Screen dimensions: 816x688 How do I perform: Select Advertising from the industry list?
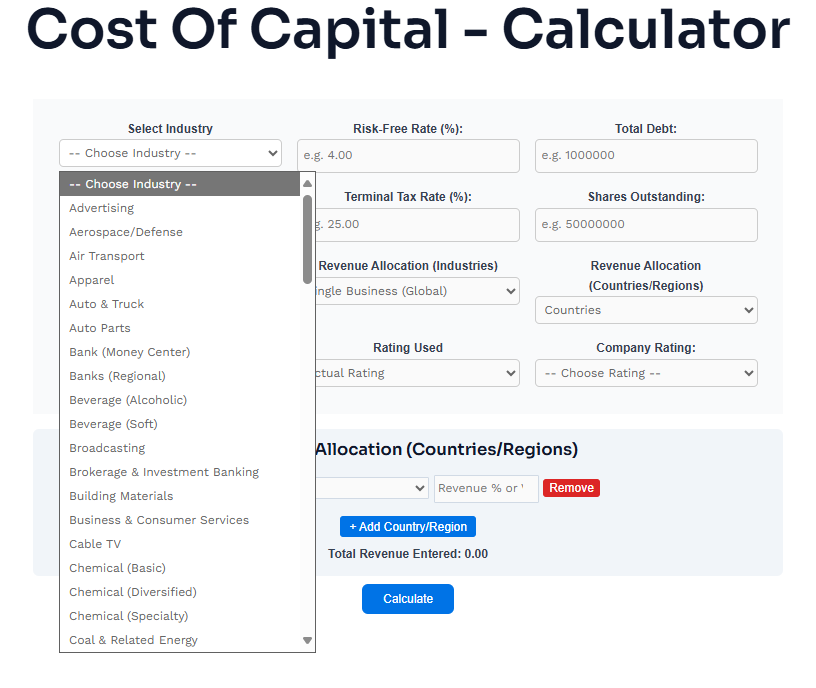(x=101, y=208)
